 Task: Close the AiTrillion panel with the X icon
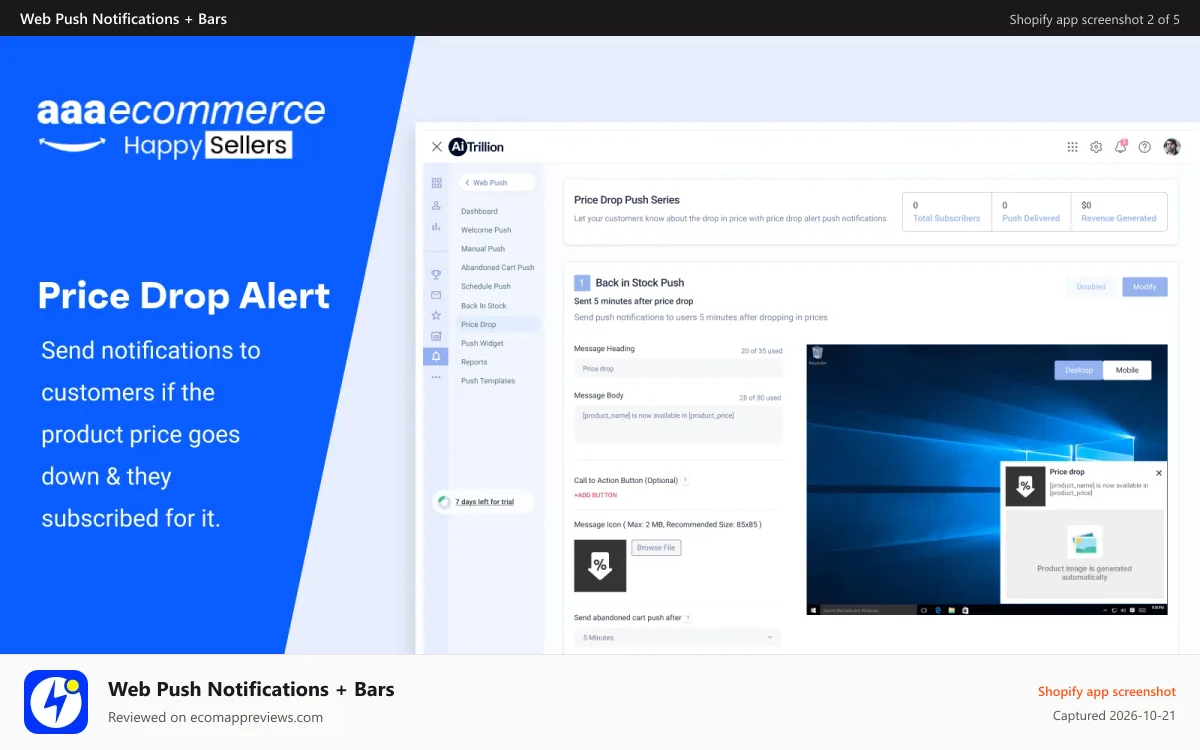click(436, 147)
